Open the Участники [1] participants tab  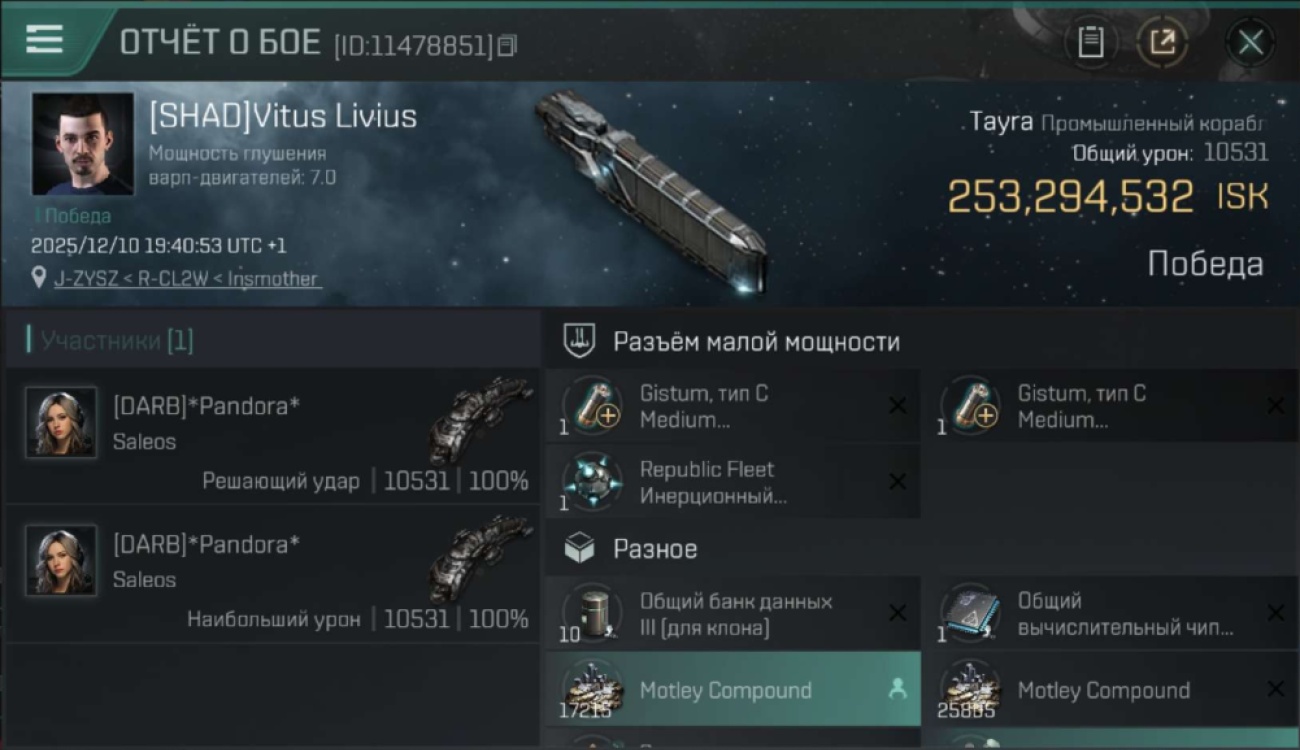pyautogui.click(x=111, y=340)
